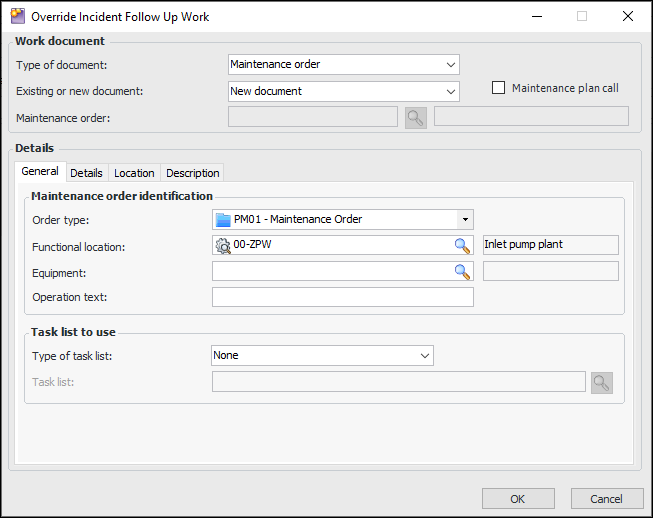Click the functional location gear icon

(223, 245)
